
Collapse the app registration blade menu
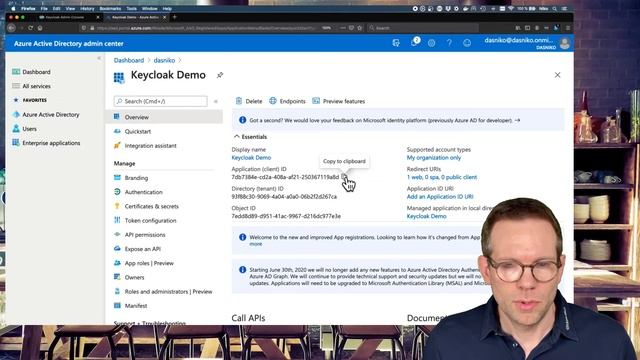tap(216, 101)
